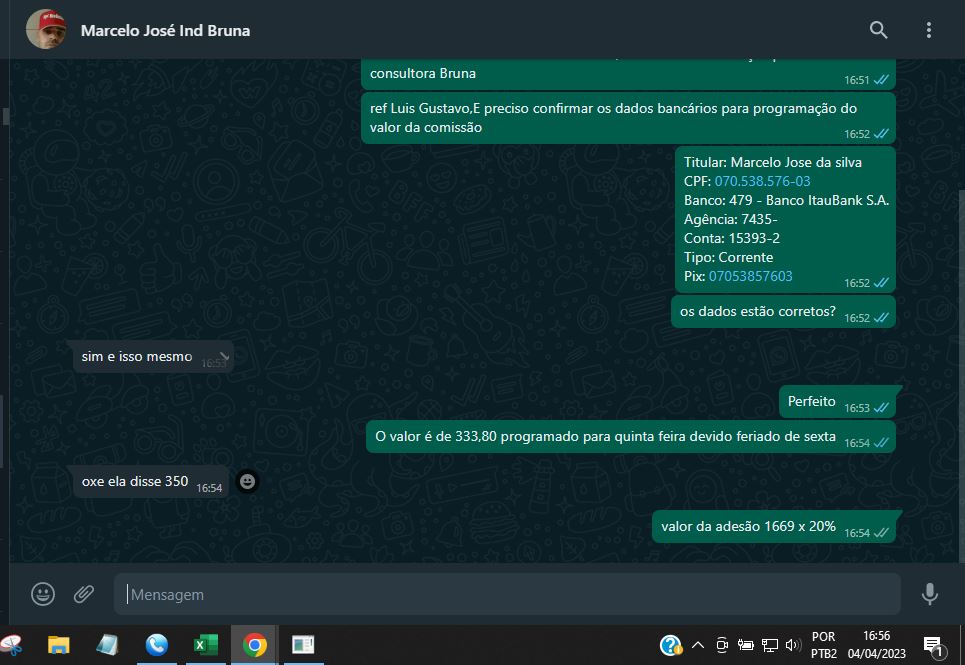Open the blue phone app in taskbar
The image size is (965, 665).
click(156, 645)
